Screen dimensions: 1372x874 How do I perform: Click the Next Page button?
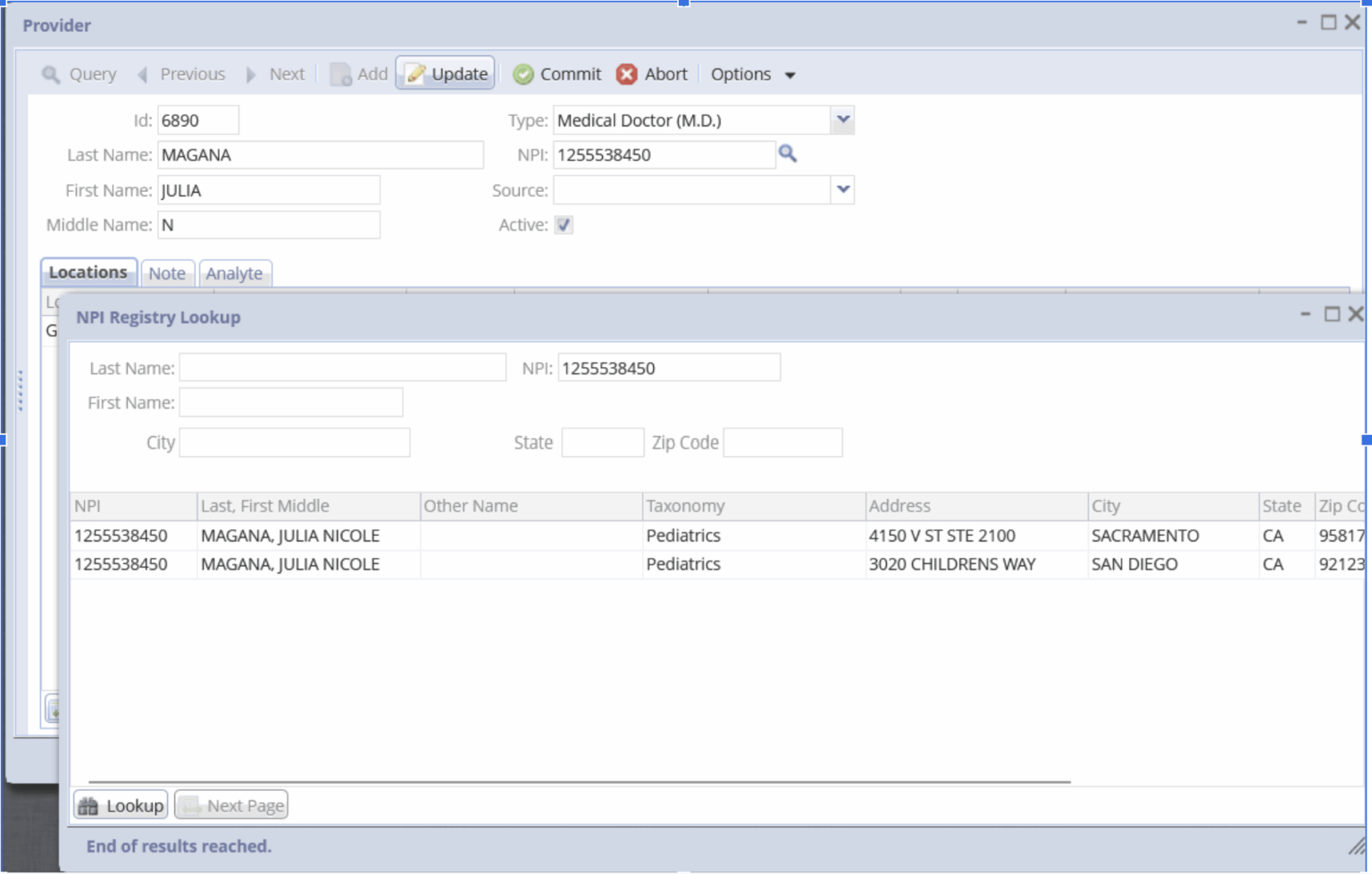(x=230, y=804)
